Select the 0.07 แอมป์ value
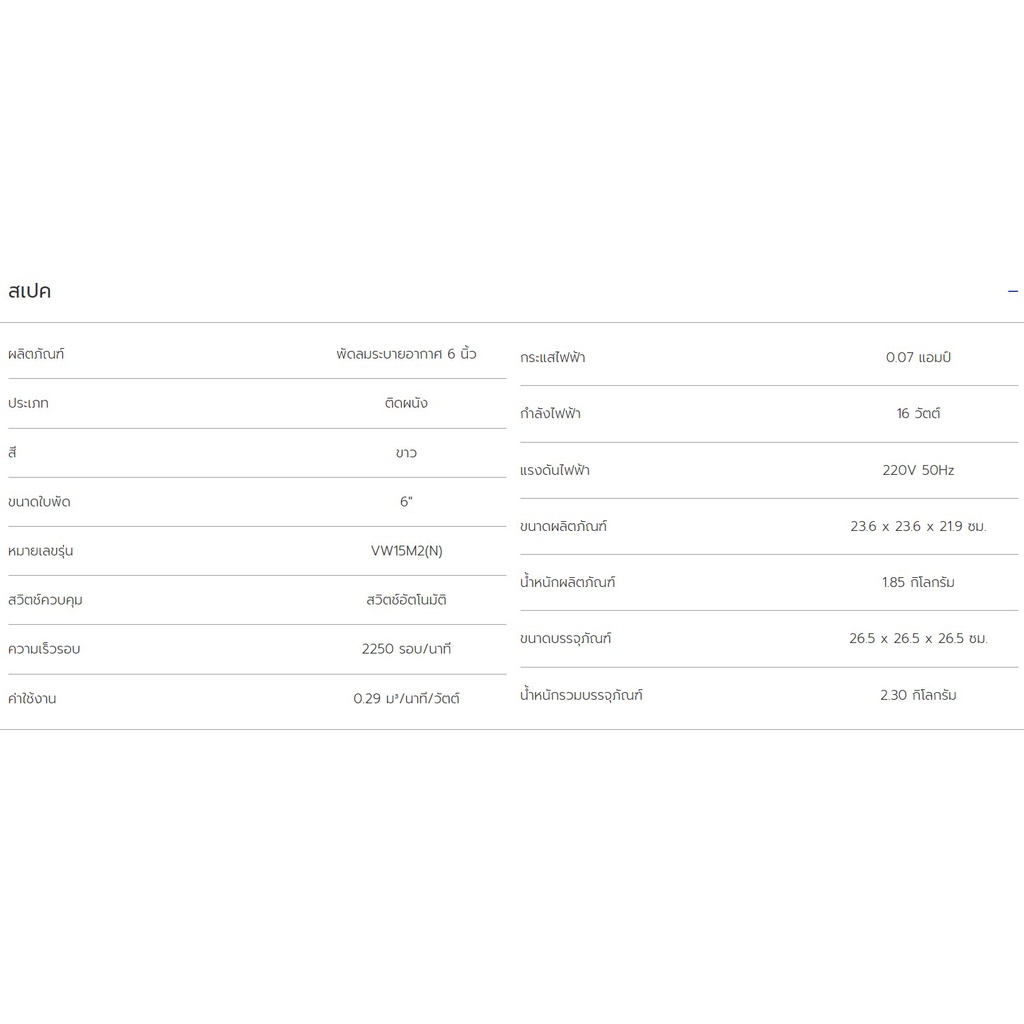 pyautogui.click(x=918, y=357)
